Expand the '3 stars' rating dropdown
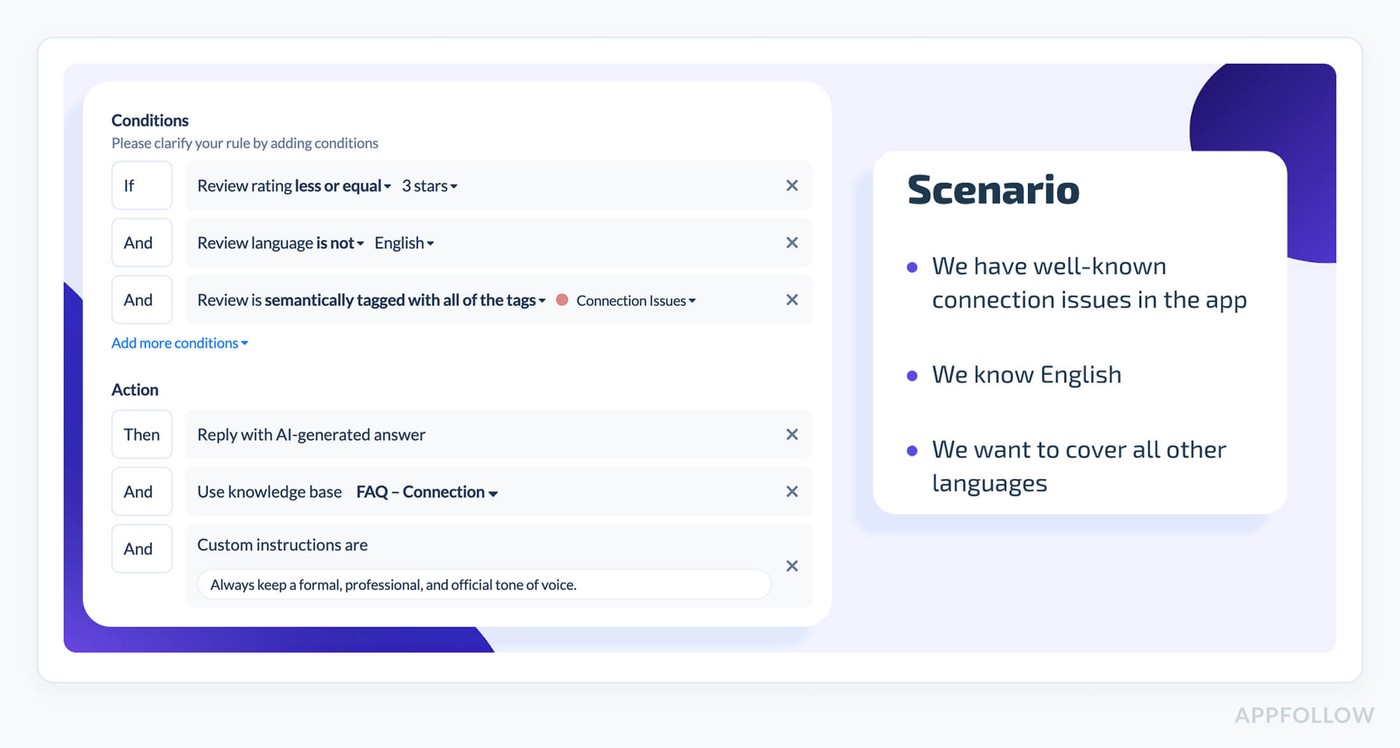1400x748 pixels. point(430,186)
